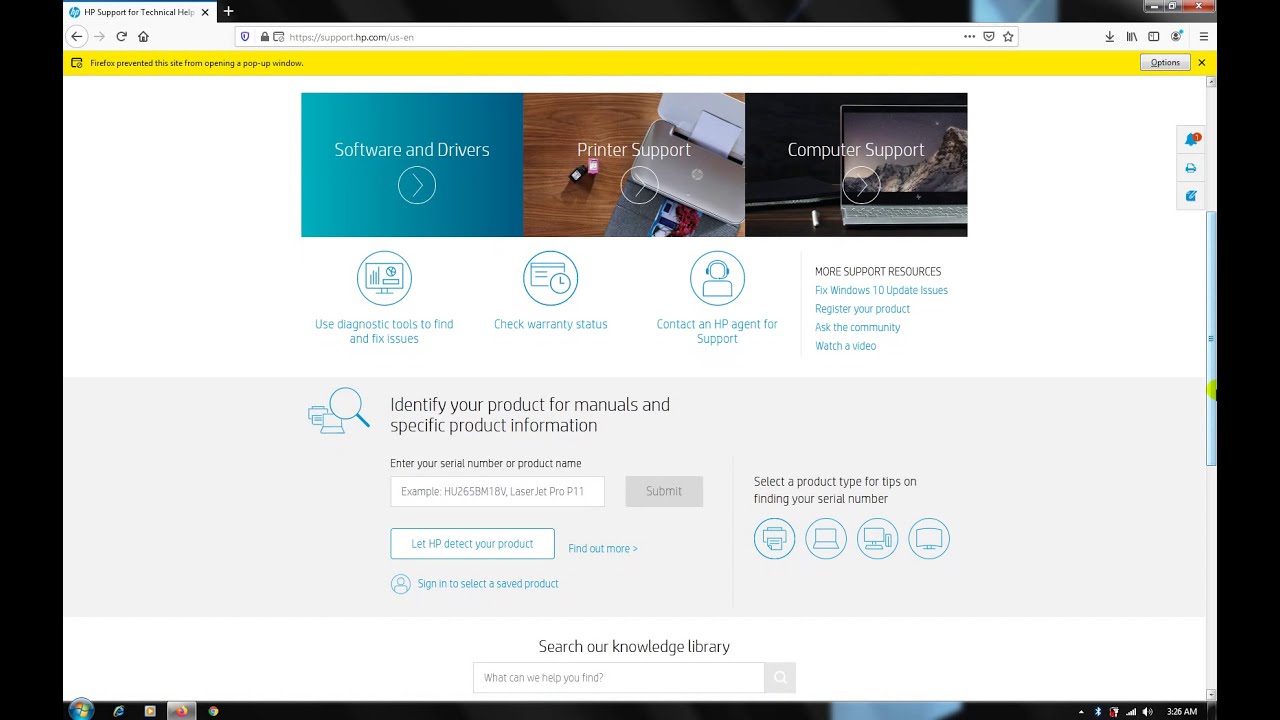Click the HP agent headset icon
The image size is (1280, 720).
[x=717, y=278]
